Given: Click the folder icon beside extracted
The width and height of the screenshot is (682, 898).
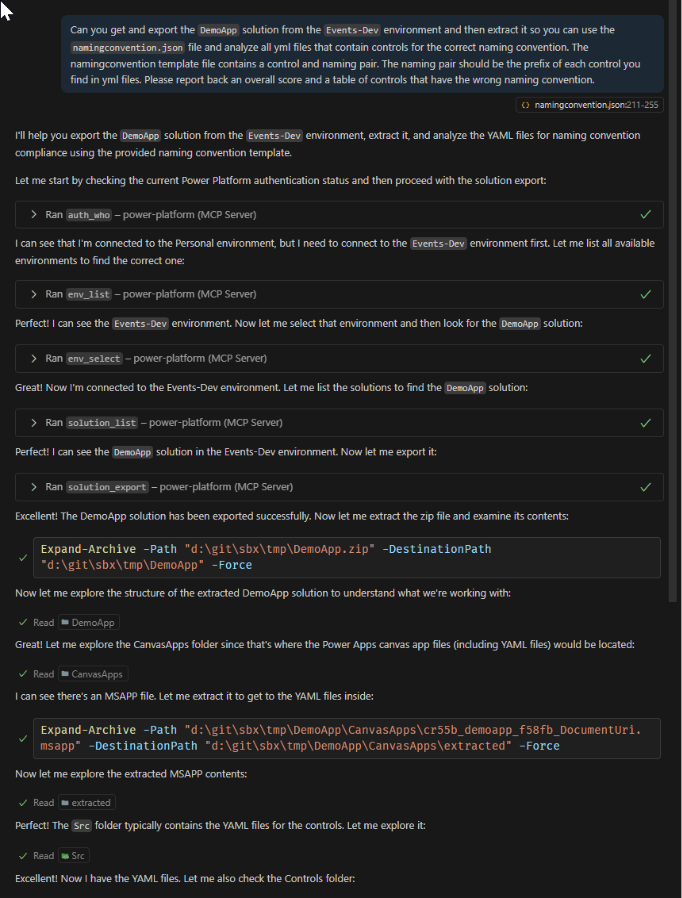Looking at the screenshot, I should [x=65, y=803].
